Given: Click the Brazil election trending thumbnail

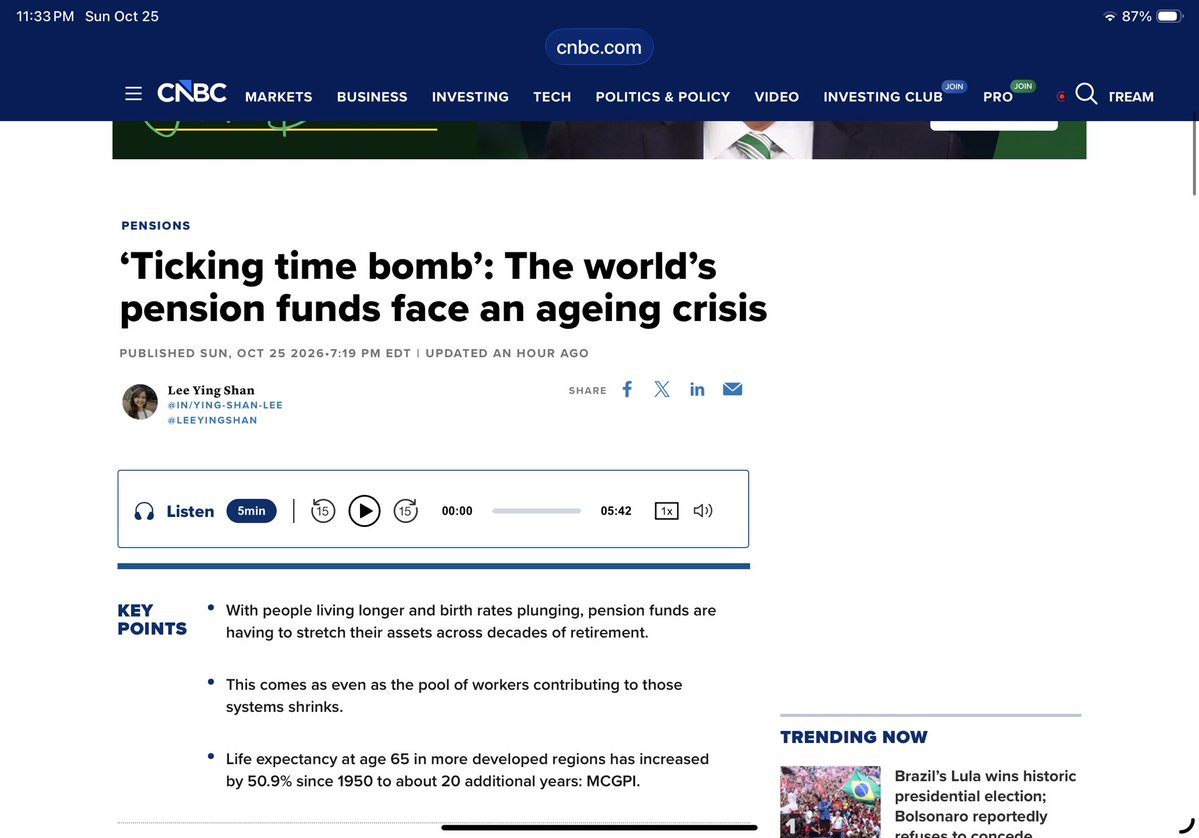Looking at the screenshot, I should pyautogui.click(x=830, y=802).
